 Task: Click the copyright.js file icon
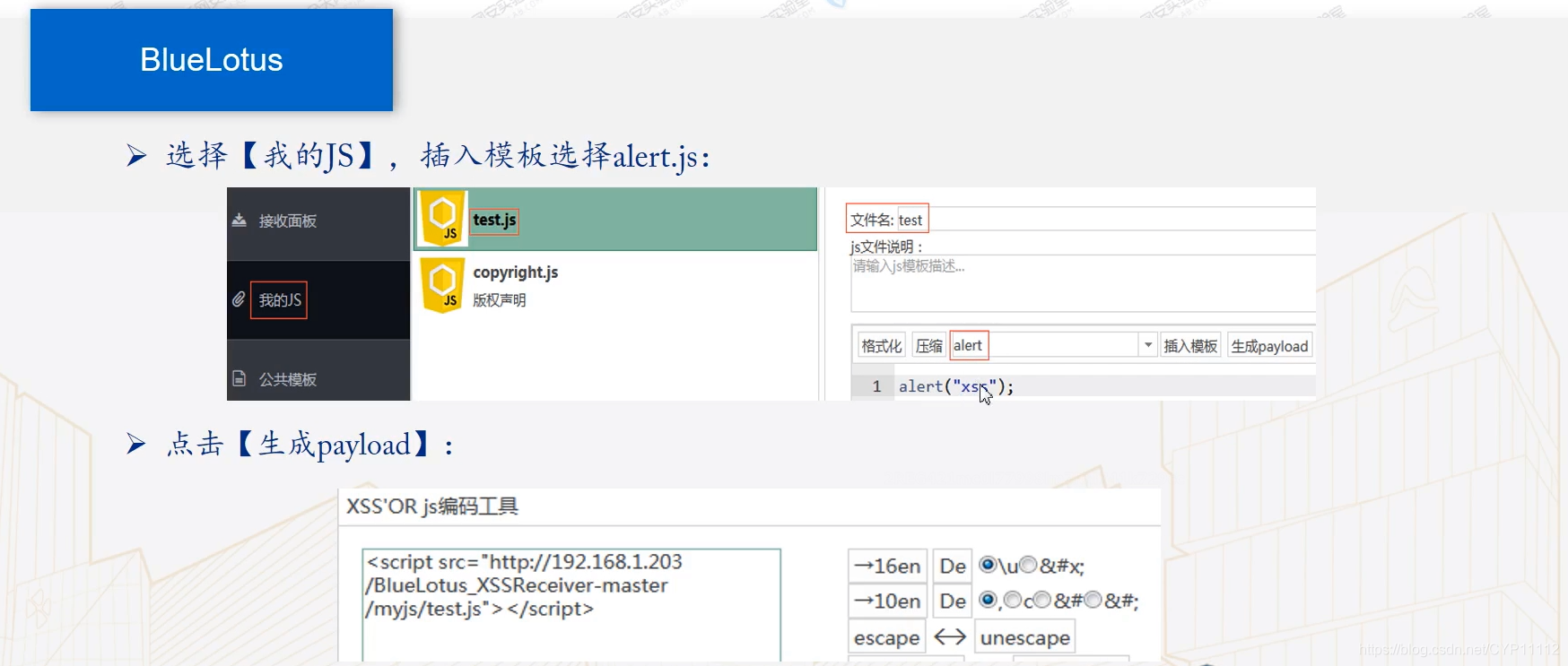click(443, 285)
